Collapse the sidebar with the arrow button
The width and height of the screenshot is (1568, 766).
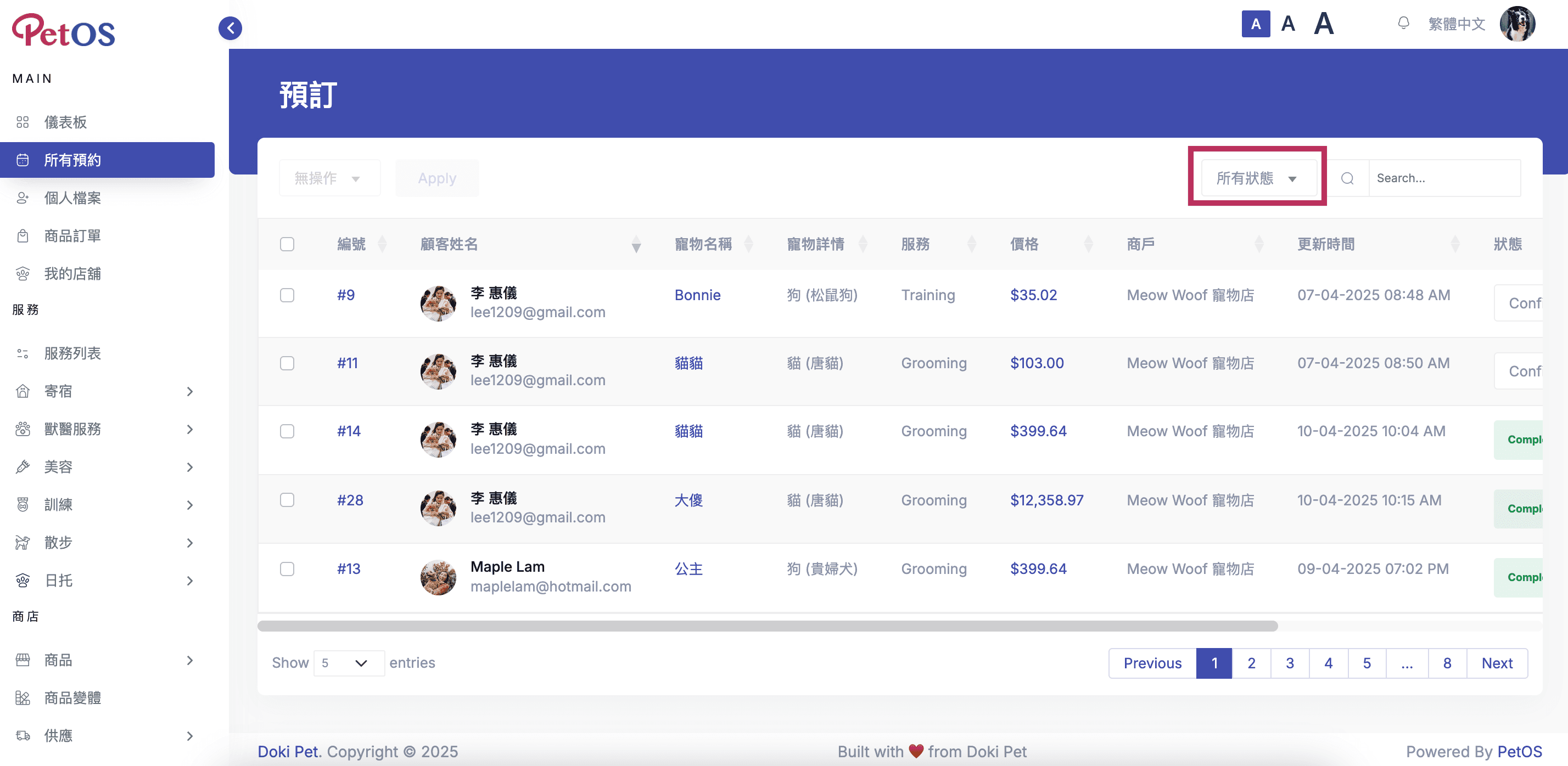click(x=230, y=28)
